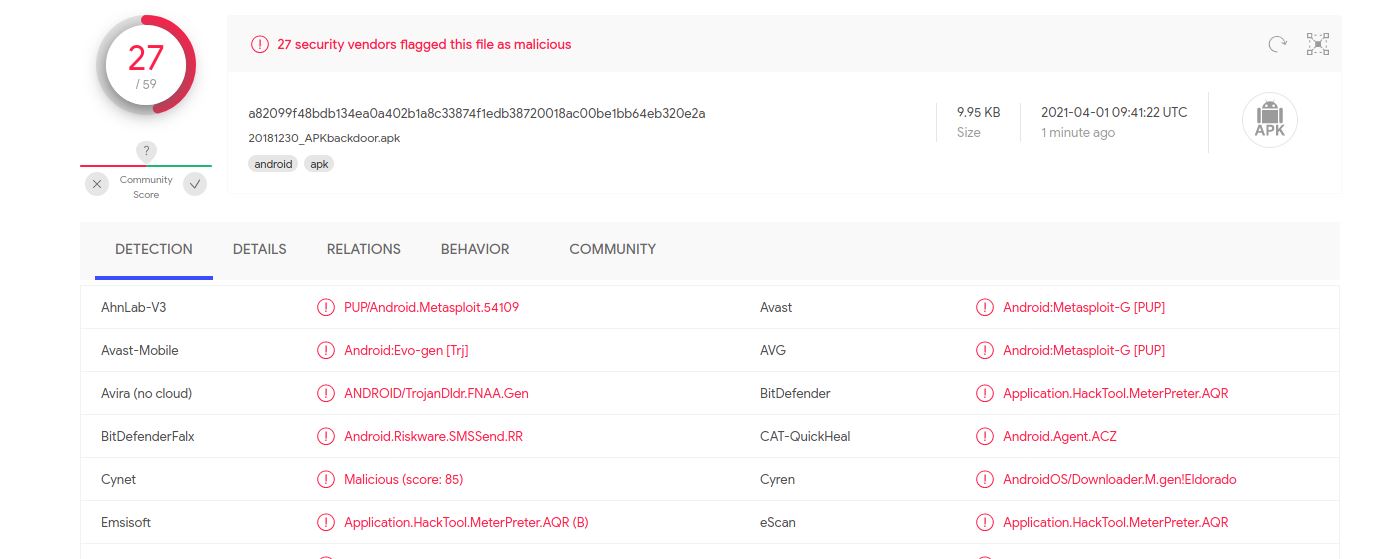Click the APK file type icon
Screen dimensions: 1378x559
1269,121
